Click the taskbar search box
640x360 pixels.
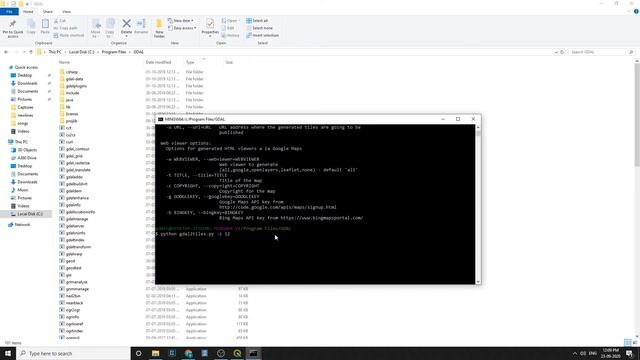point(73,353)
